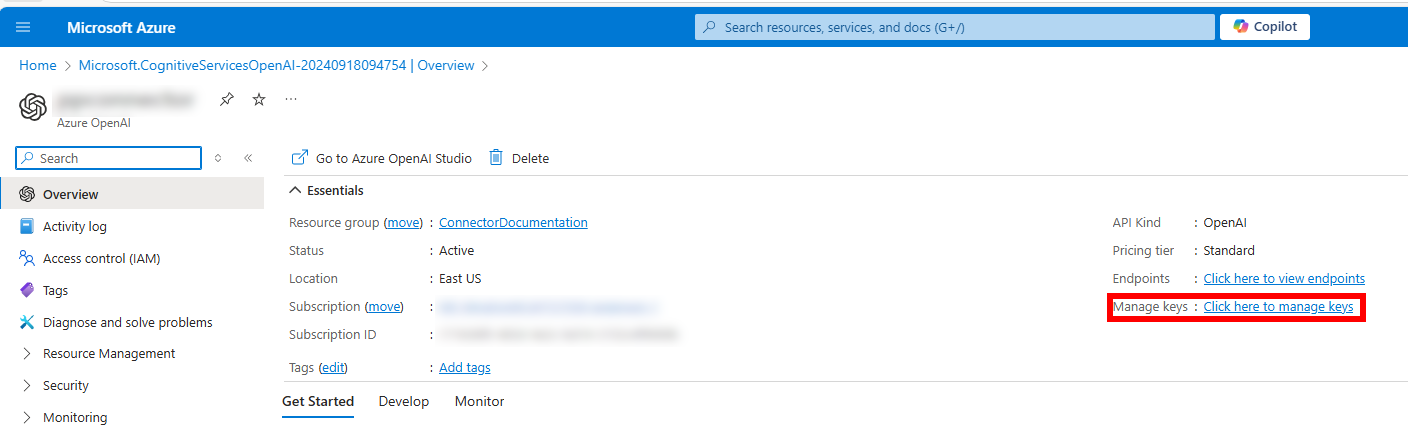The width and height of the screenshot is (1408, 435).
Task: Click the Resource group move link
Action: (x=404, y=223)
